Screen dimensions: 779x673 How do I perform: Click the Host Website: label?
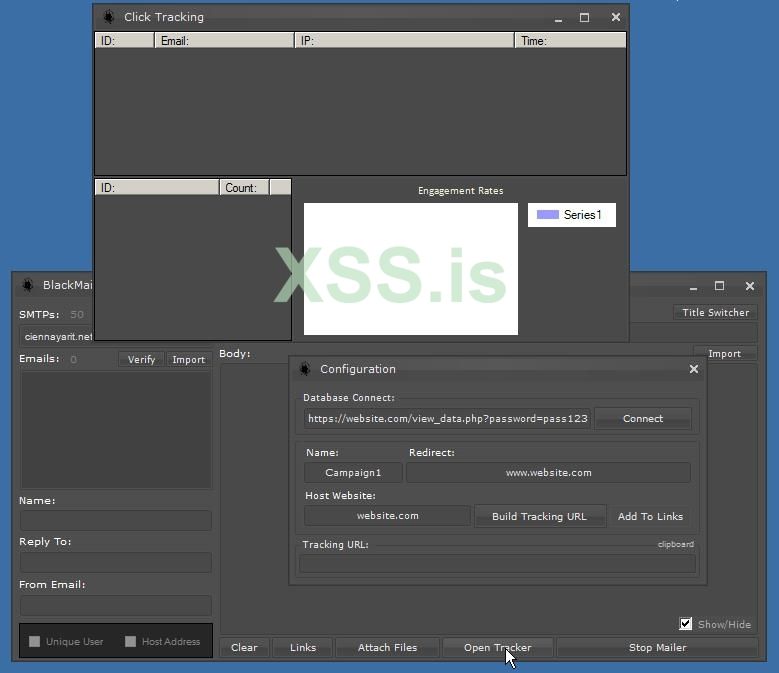pos(340,496)
